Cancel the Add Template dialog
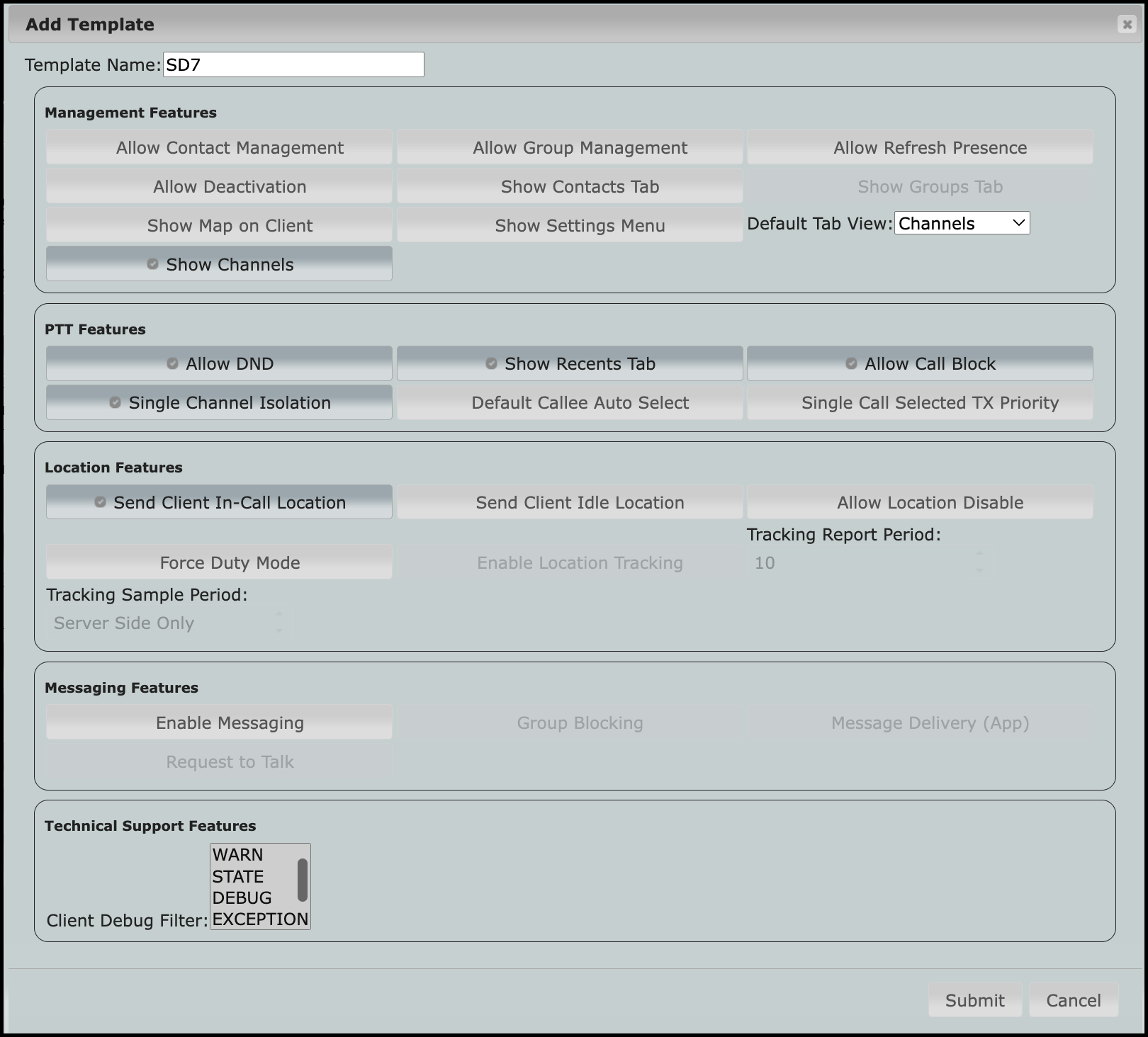 point(1074,1000)
